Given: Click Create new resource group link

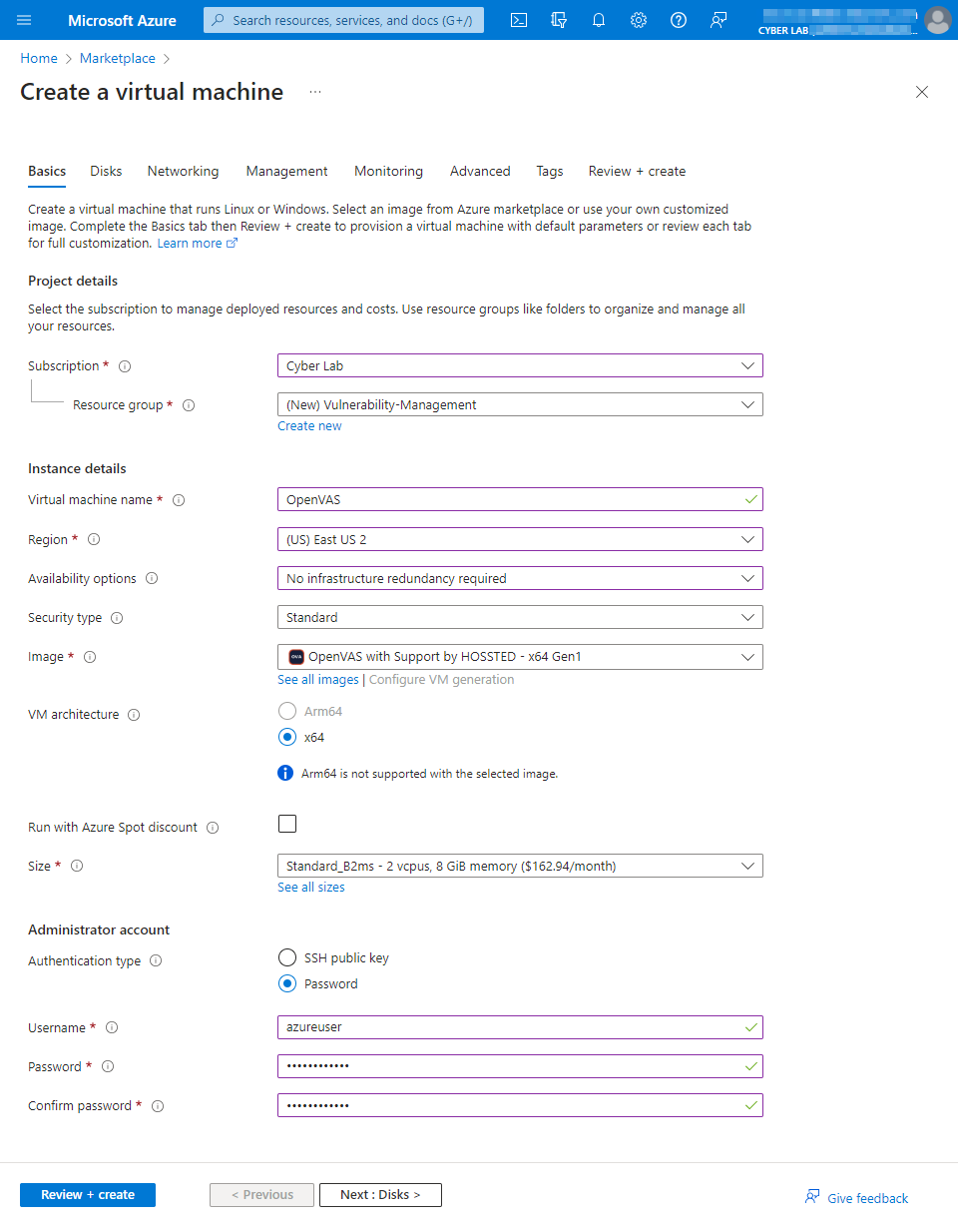Looking at the screenshot, I should tap(309, 426).
